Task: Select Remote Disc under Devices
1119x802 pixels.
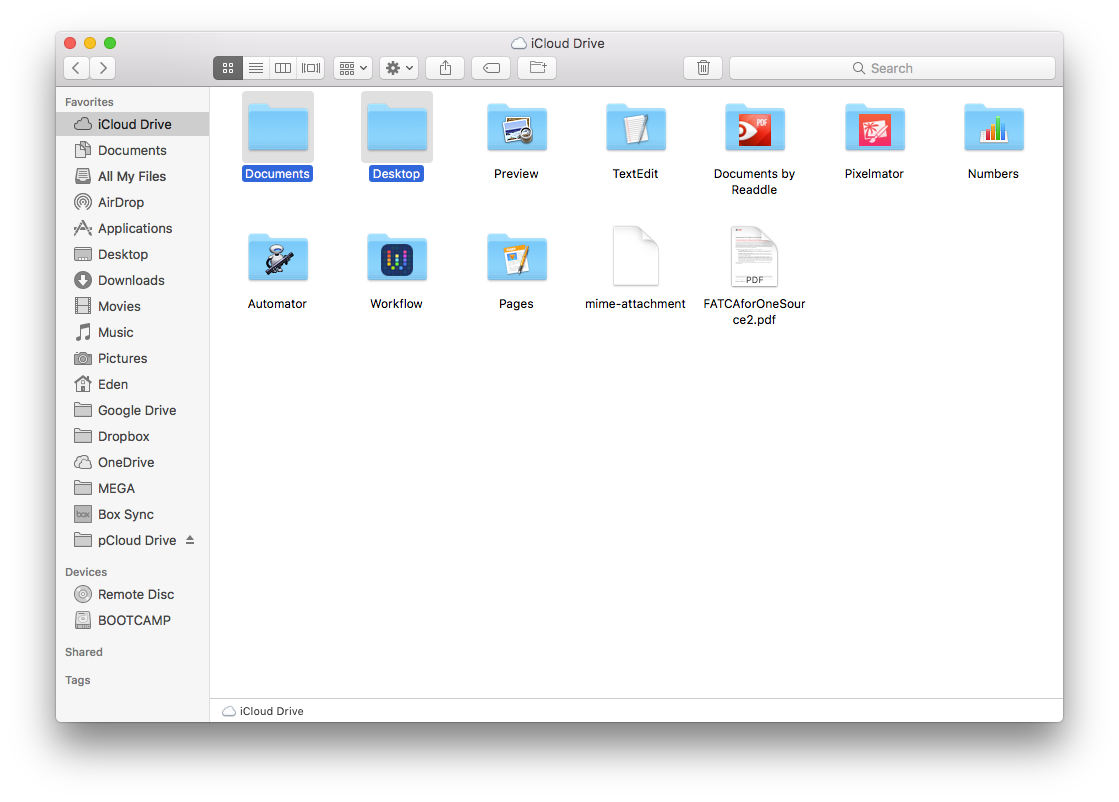Action: (133, 594)
